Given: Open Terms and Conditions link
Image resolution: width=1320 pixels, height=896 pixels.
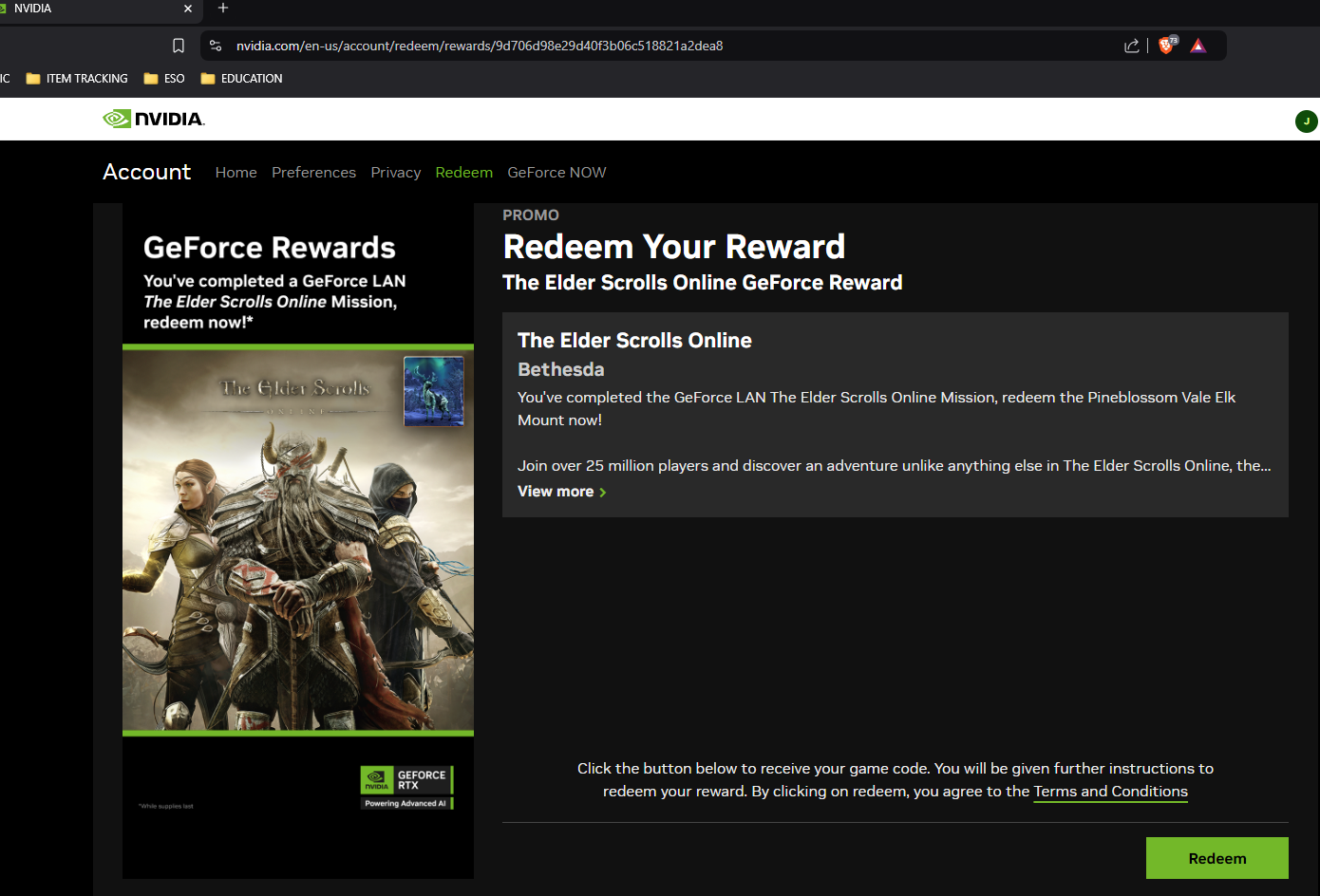Looking at the screenshot, I should [x=1111, y=792].
